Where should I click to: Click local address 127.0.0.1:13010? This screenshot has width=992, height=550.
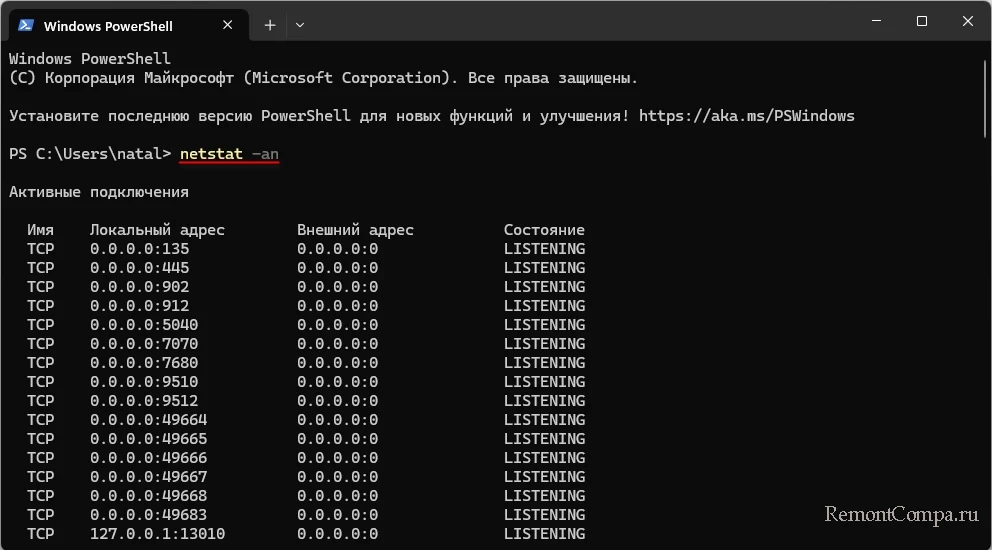[x=157, y=534]
